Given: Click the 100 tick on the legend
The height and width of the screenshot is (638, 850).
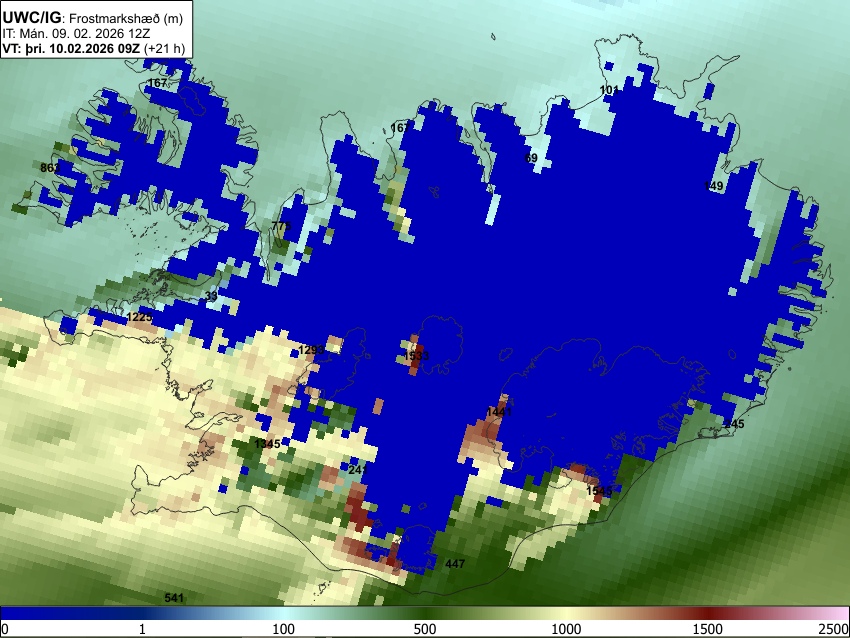Looking at the screenshot, I should (284, 629).
